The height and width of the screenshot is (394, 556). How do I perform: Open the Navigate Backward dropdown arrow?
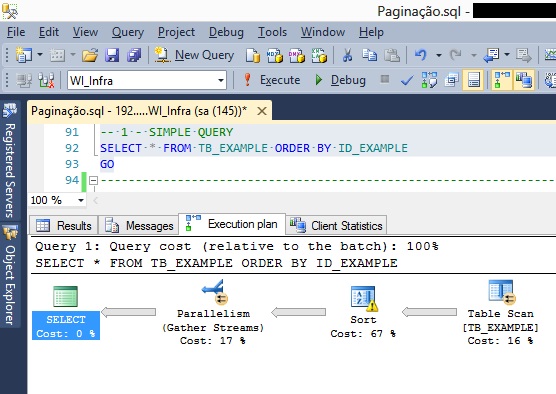507,55
